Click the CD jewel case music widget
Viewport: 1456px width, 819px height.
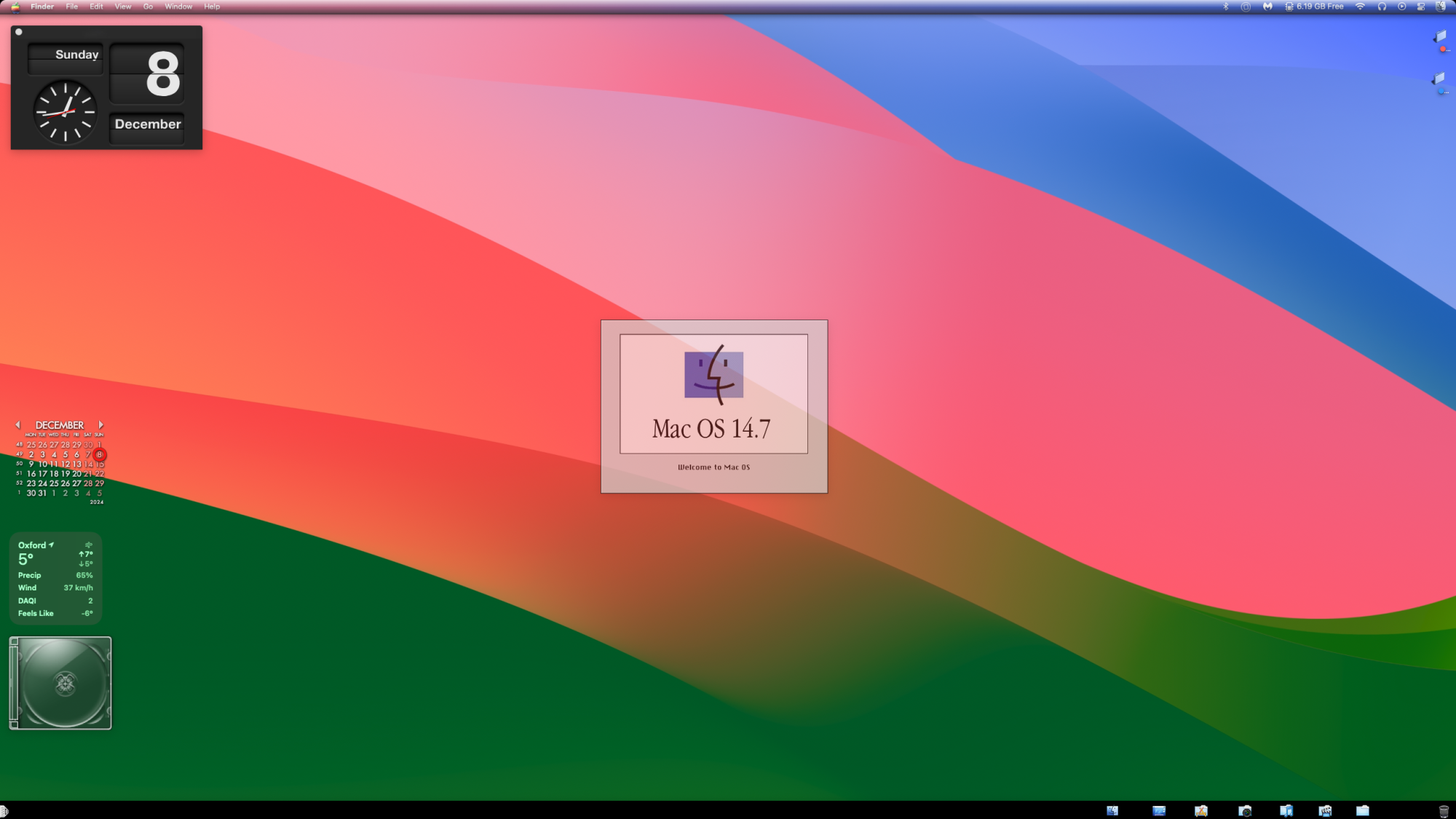60,683
